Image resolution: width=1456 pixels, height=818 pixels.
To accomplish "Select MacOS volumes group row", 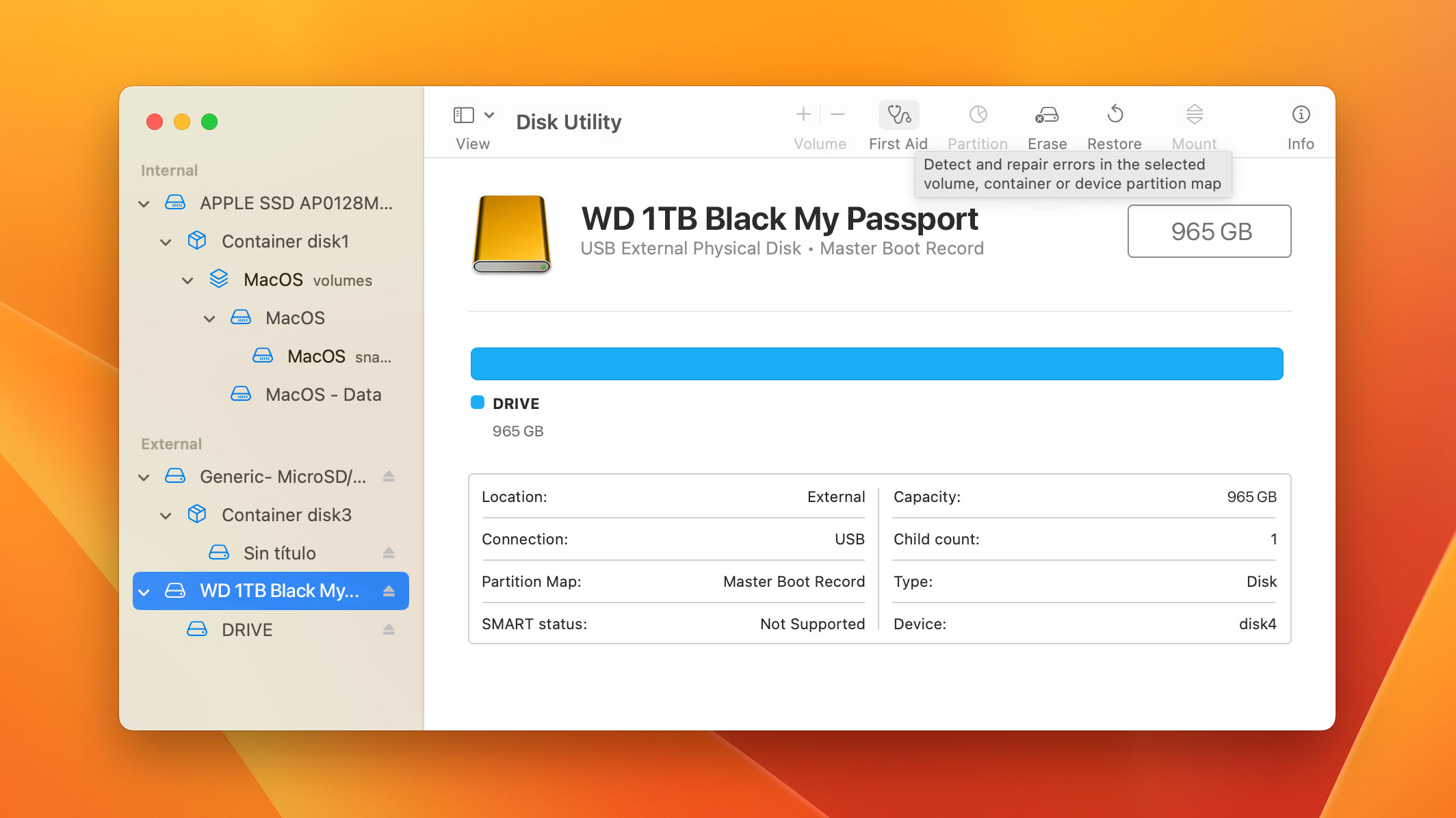I will pos(271,280).
